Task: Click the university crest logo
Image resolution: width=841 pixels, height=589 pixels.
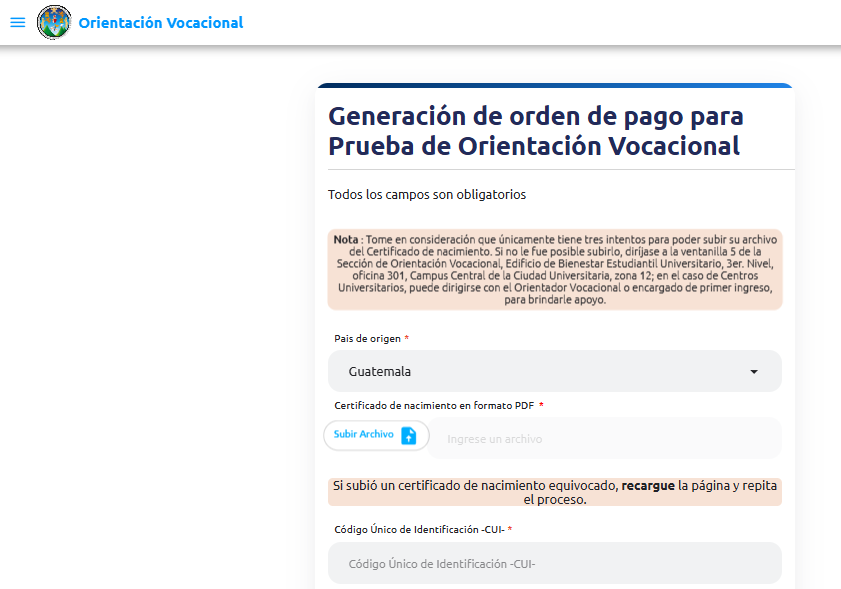Action: tap(54, 22)
